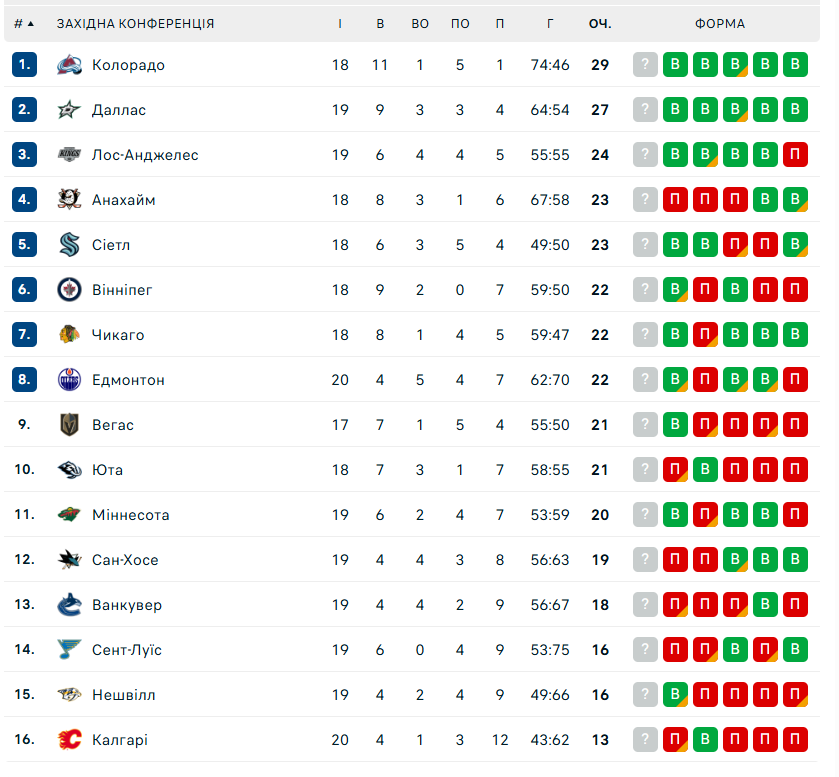This screenshot has height=777, width=839.
Task: Click the Seattle Kraken logo icon
Action: [68, 245]
